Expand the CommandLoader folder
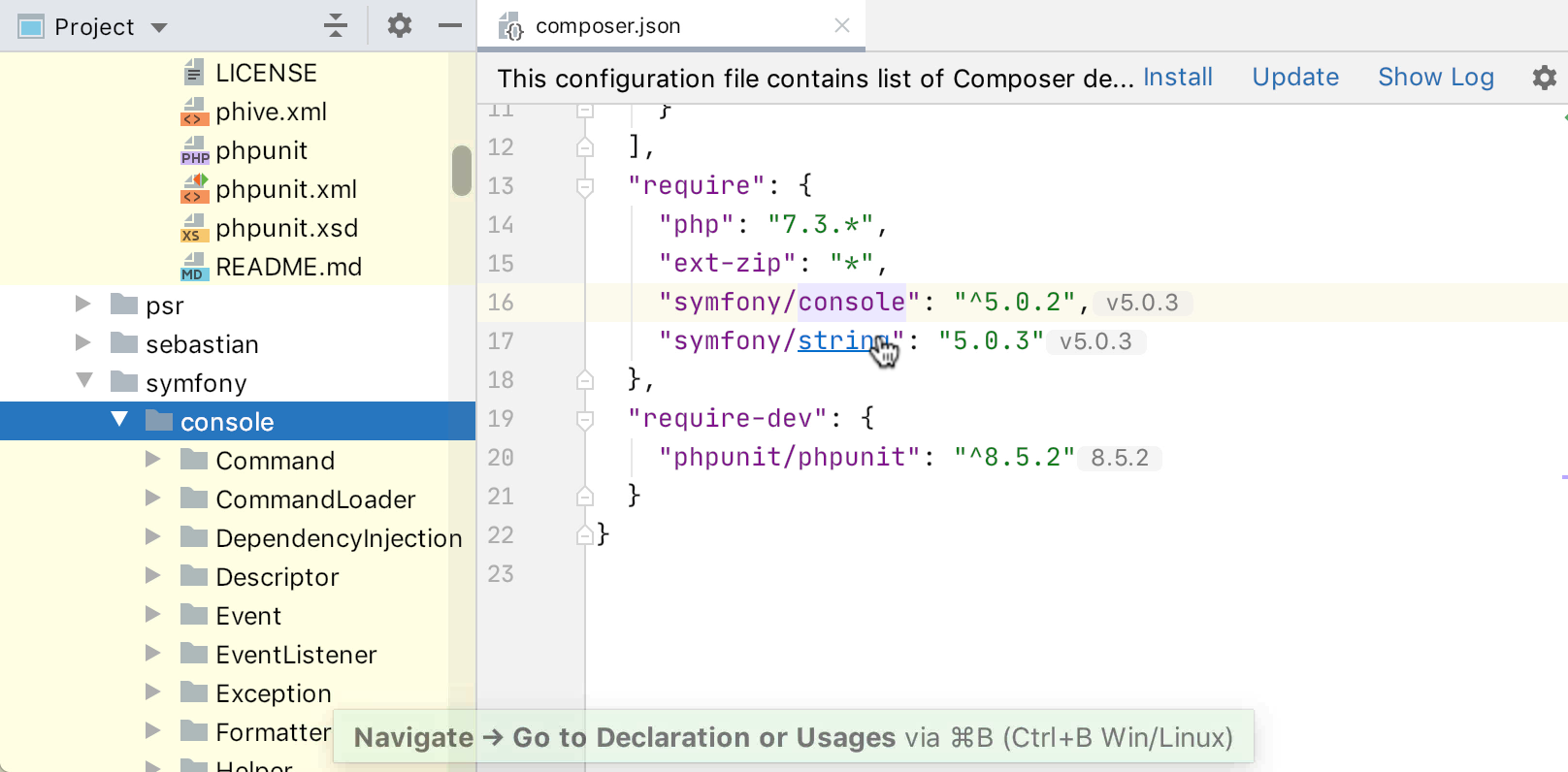 click(x=153, y=499)
